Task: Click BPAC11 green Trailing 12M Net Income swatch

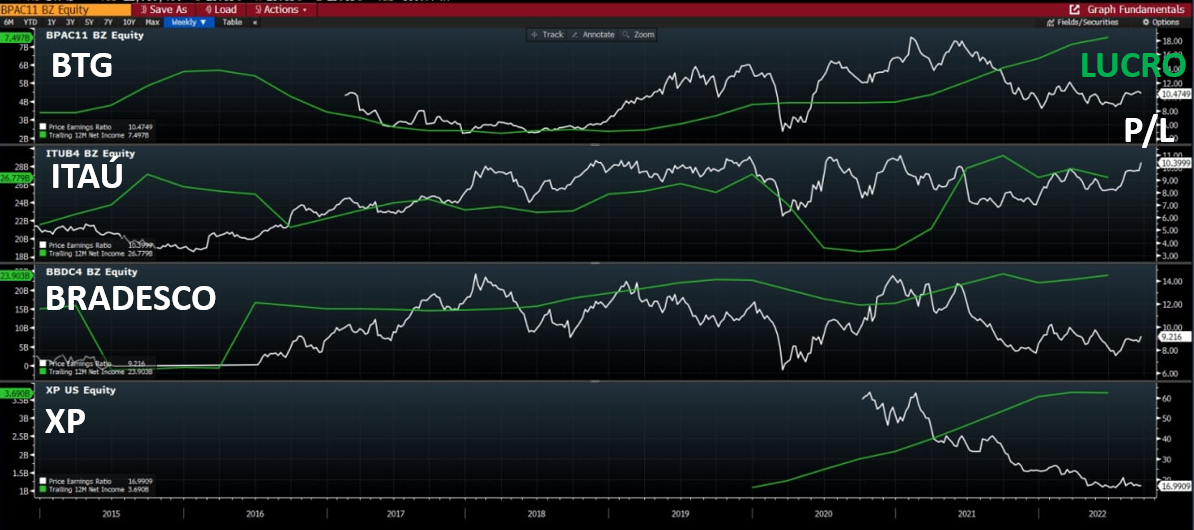Action: click(43, 135)
